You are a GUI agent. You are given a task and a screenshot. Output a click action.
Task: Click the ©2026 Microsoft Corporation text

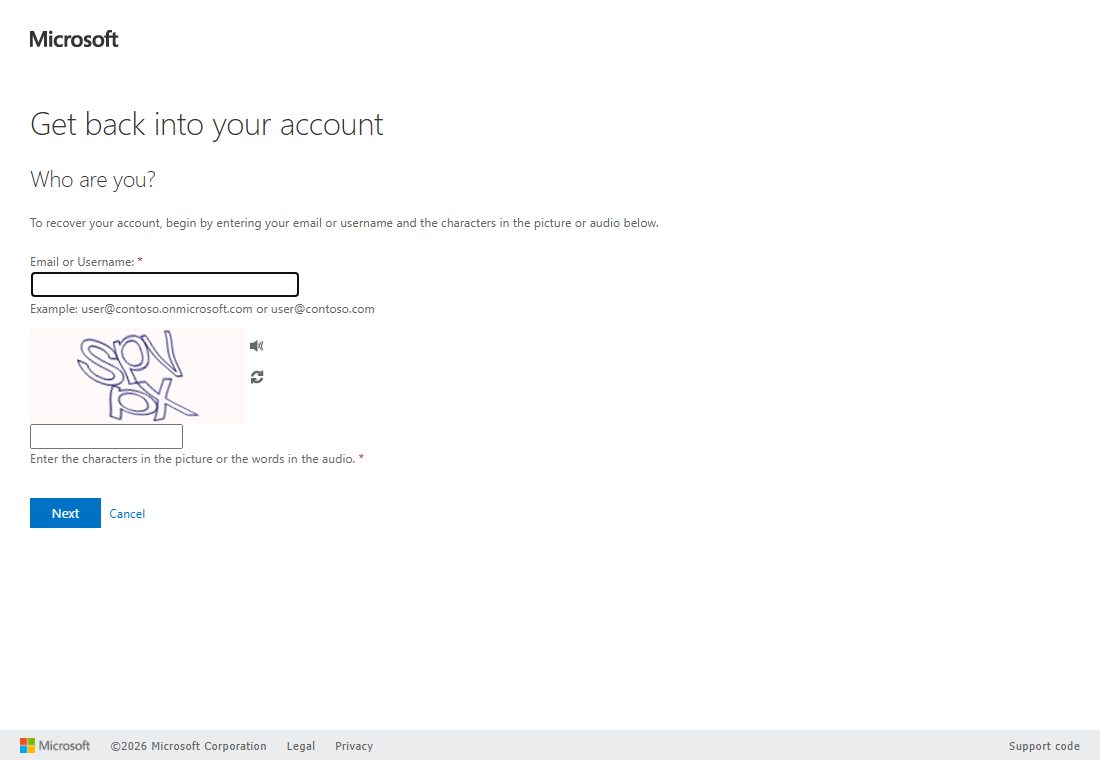(188, 746)
